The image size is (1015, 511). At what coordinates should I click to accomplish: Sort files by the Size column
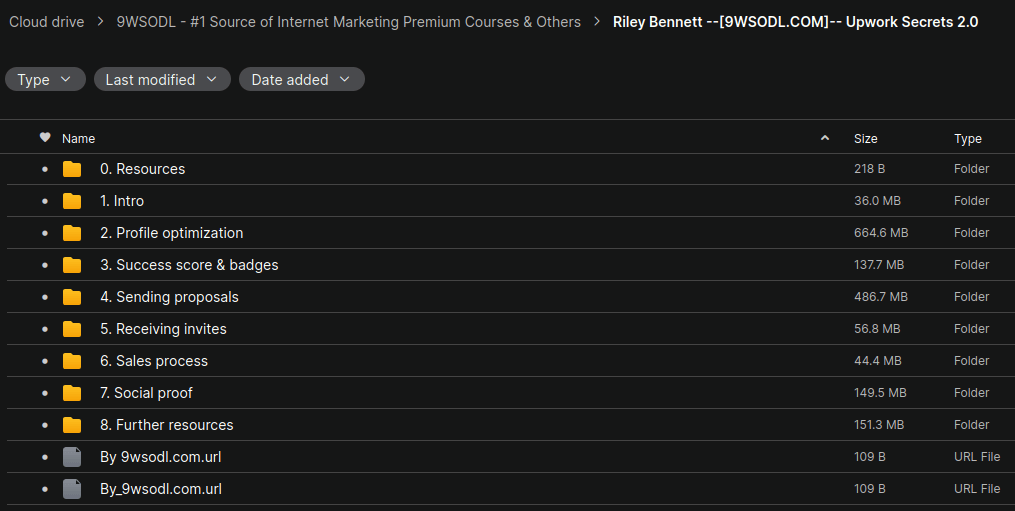(865, 139)
